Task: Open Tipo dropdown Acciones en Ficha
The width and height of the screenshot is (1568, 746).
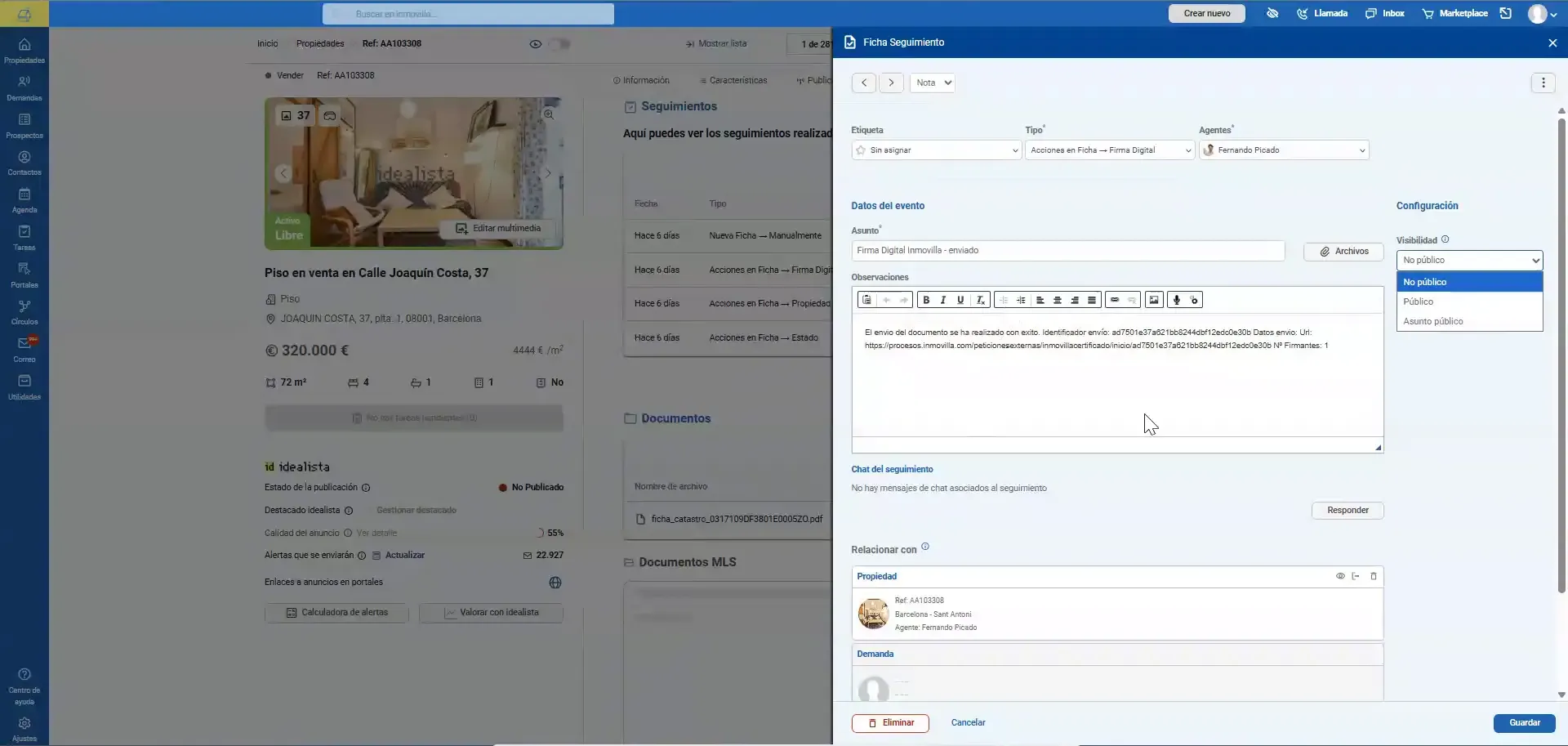Action: pos(1110,150)
